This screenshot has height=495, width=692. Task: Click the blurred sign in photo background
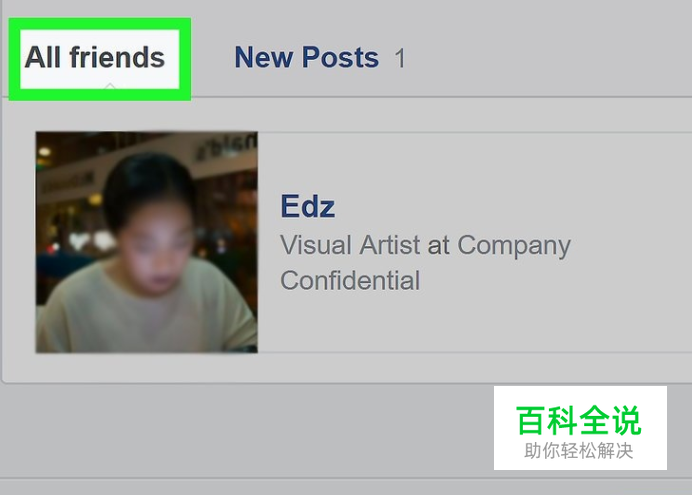225,147
